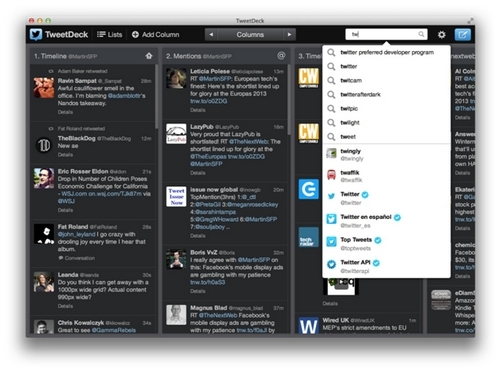Click the compose new tweet button
The image size is (500, 372).
pos(463,34)
